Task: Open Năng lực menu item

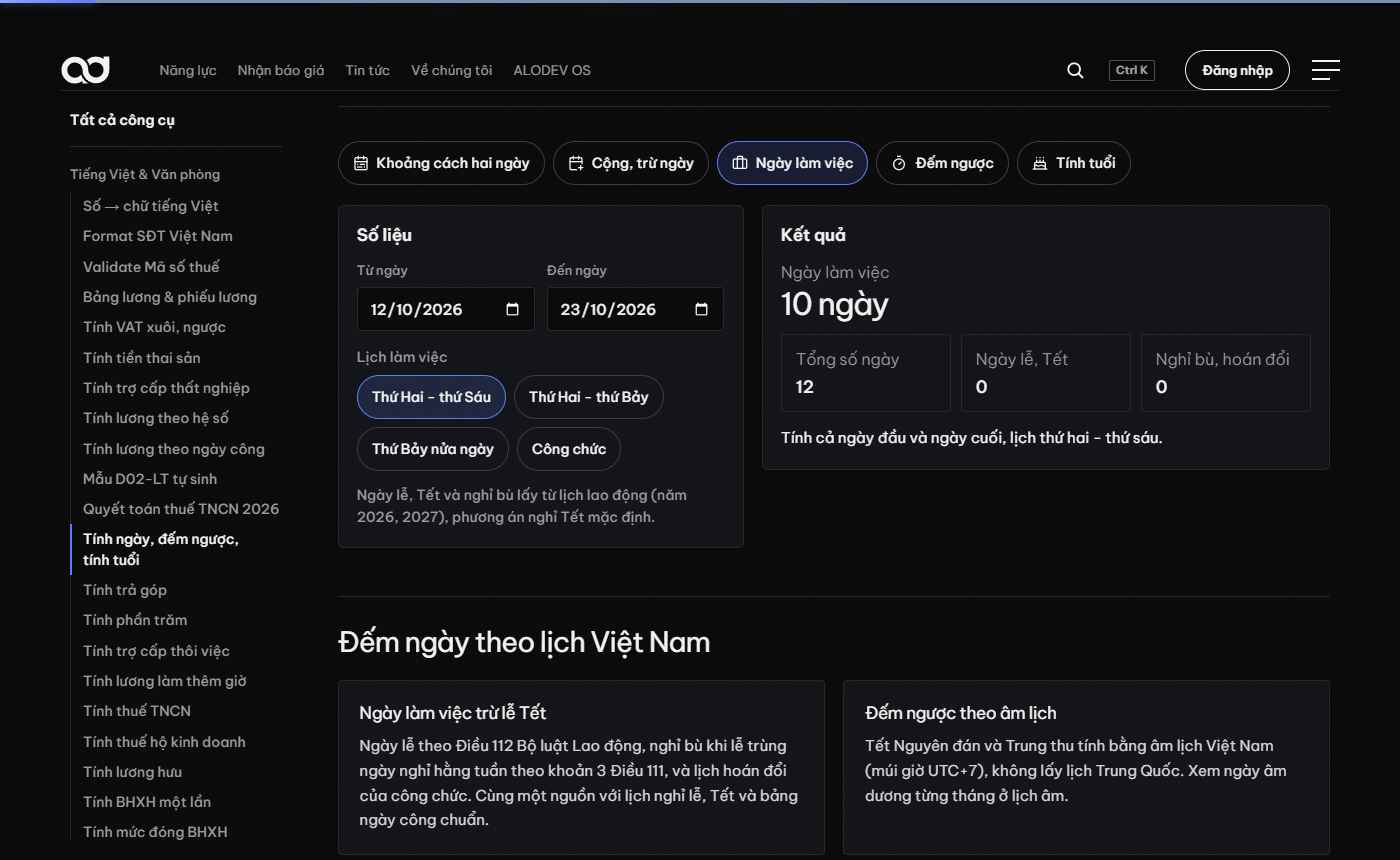Action: tap(188, 70)
